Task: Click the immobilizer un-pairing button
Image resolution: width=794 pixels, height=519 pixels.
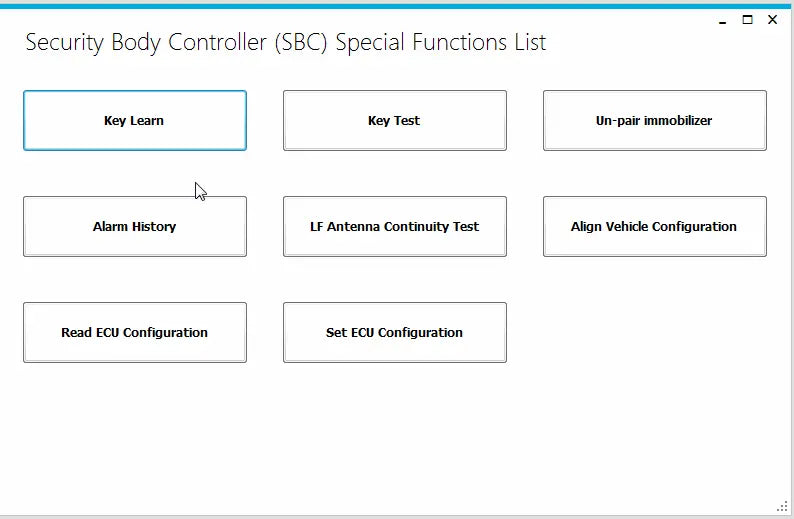Action: 654,121
